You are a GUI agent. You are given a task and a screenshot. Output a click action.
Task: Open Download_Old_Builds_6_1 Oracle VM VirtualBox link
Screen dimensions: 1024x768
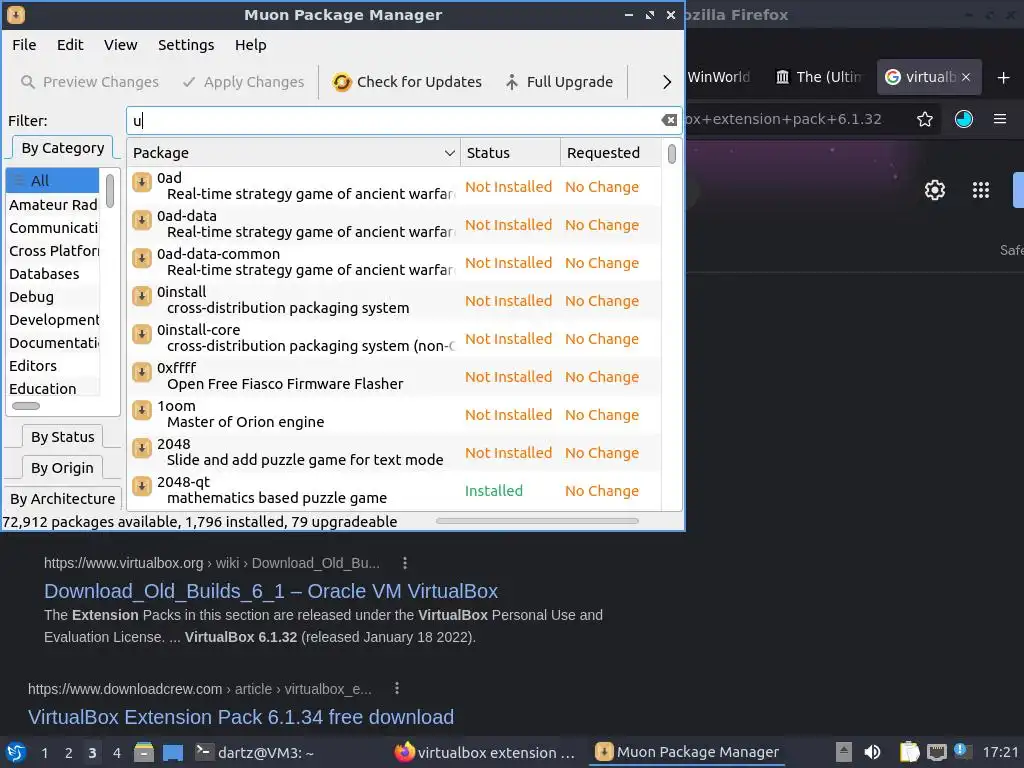coord(270,591)
